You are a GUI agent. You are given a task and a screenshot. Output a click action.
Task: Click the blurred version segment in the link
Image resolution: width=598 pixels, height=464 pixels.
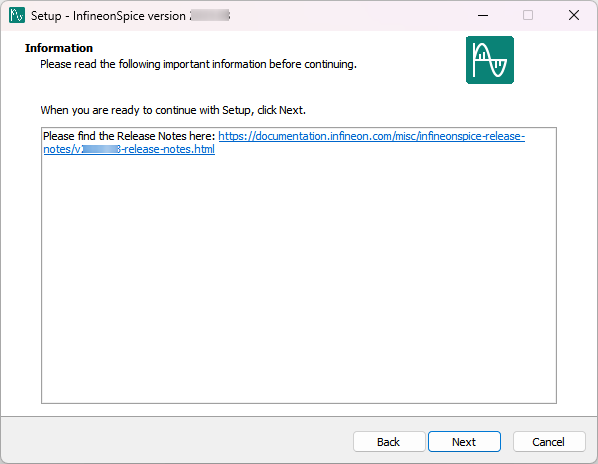pyautogui.click(x=101, y=149)
